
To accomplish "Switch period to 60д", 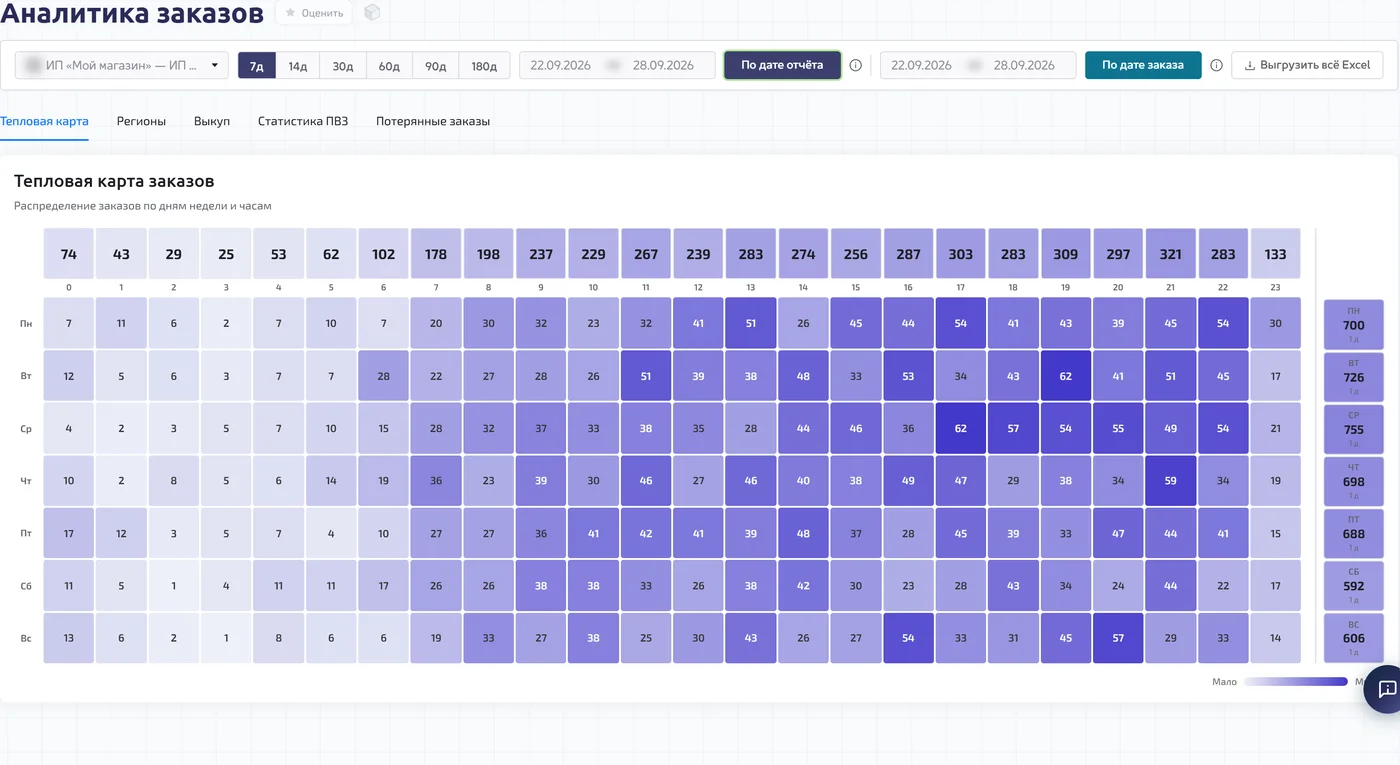I will pos(389,66).
